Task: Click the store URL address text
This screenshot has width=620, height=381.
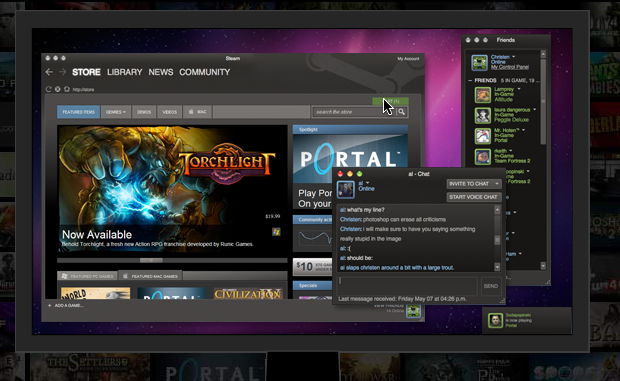Action: pos(83,89)
